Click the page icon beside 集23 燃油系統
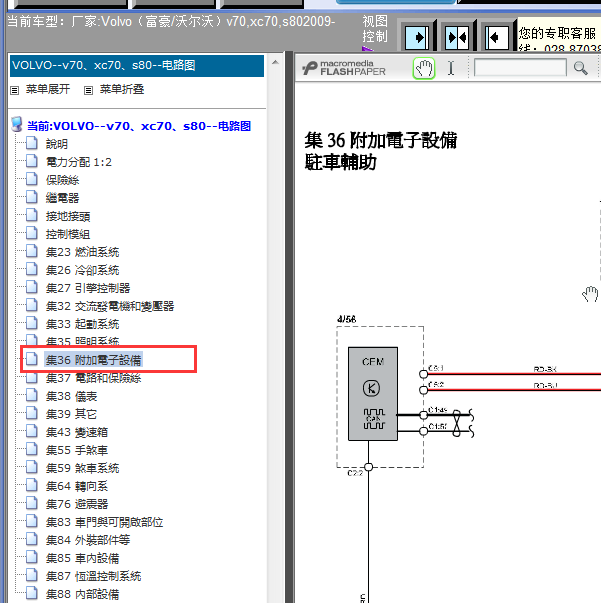Screen dimensions: 601x603 32,251
